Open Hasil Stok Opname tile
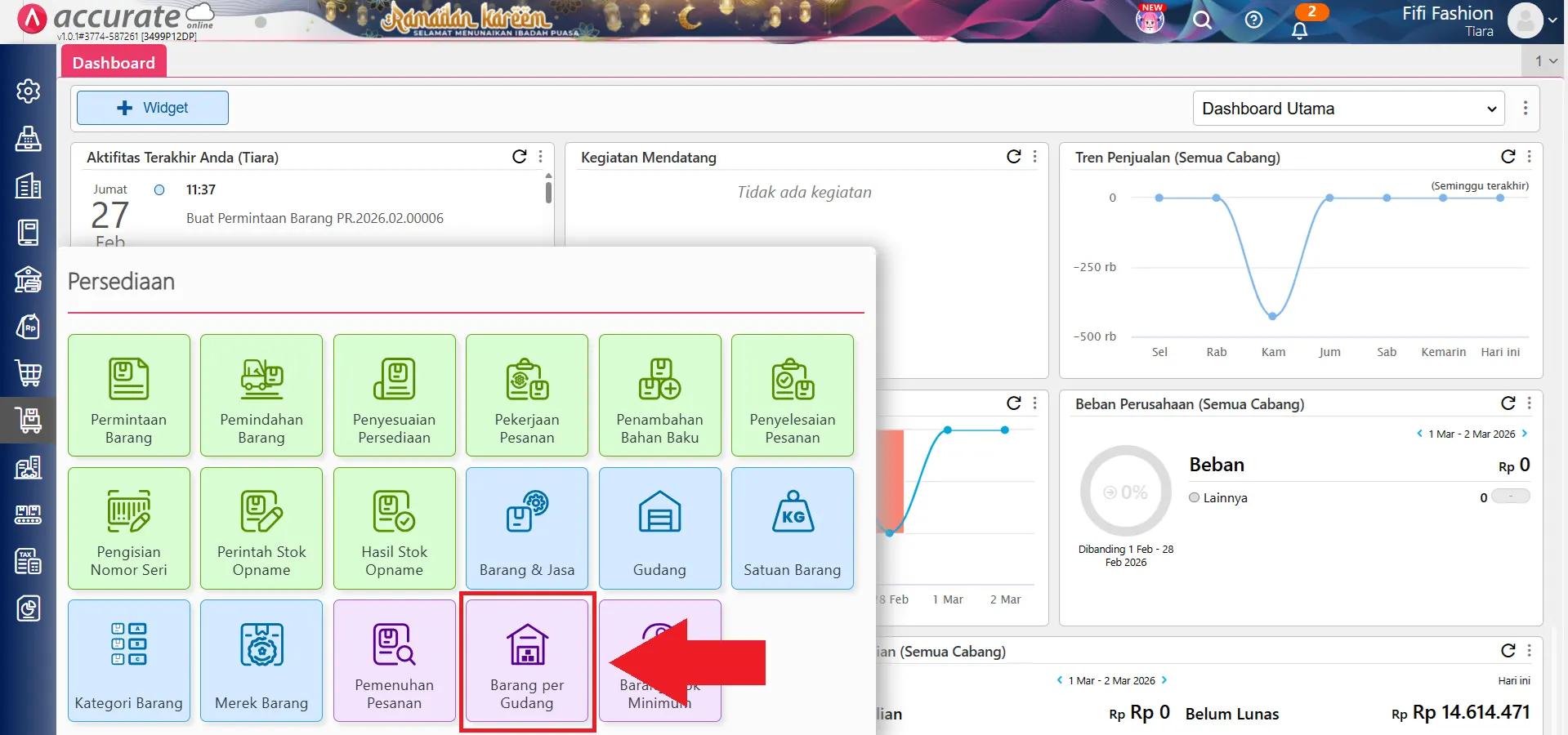Screen dimensions: 1568x735 tap(394, 528)
